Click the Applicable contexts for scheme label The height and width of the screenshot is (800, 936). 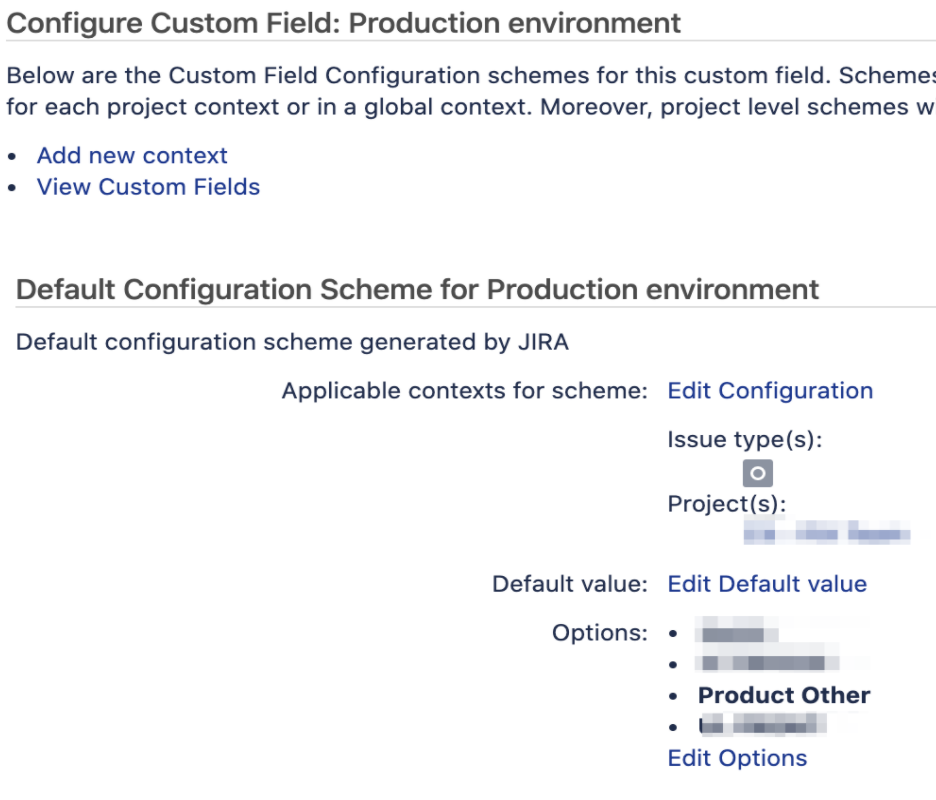click(464, 390)
